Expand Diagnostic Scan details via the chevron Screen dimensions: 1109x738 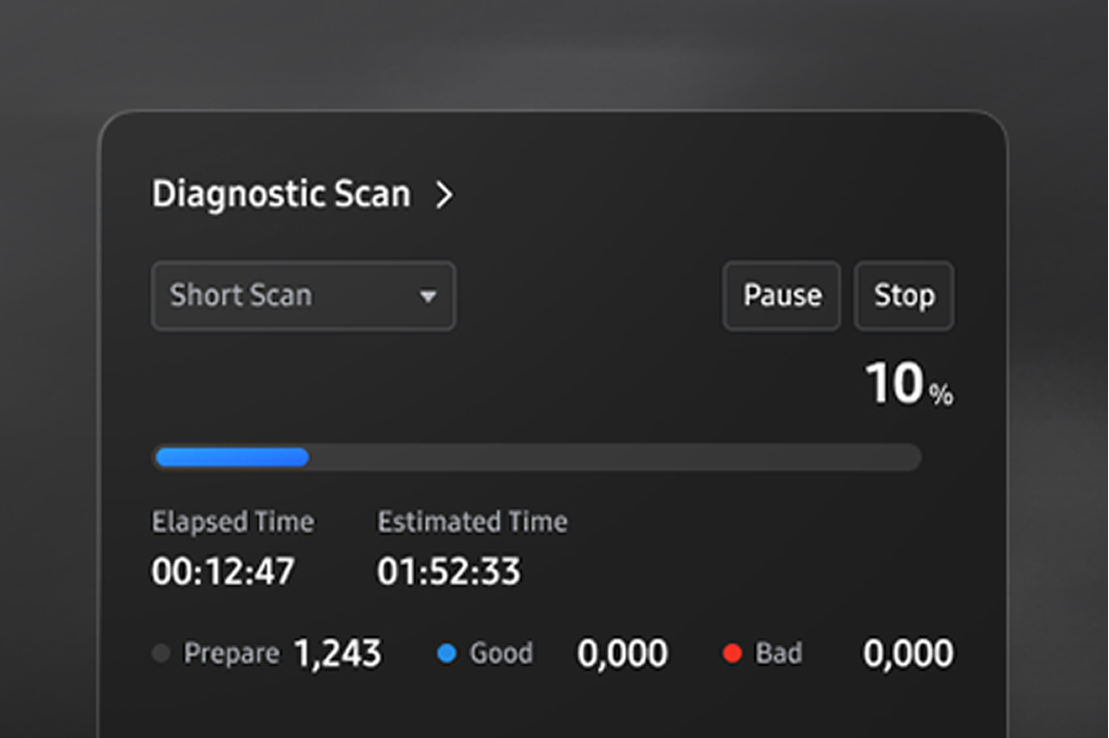(446, 194)
